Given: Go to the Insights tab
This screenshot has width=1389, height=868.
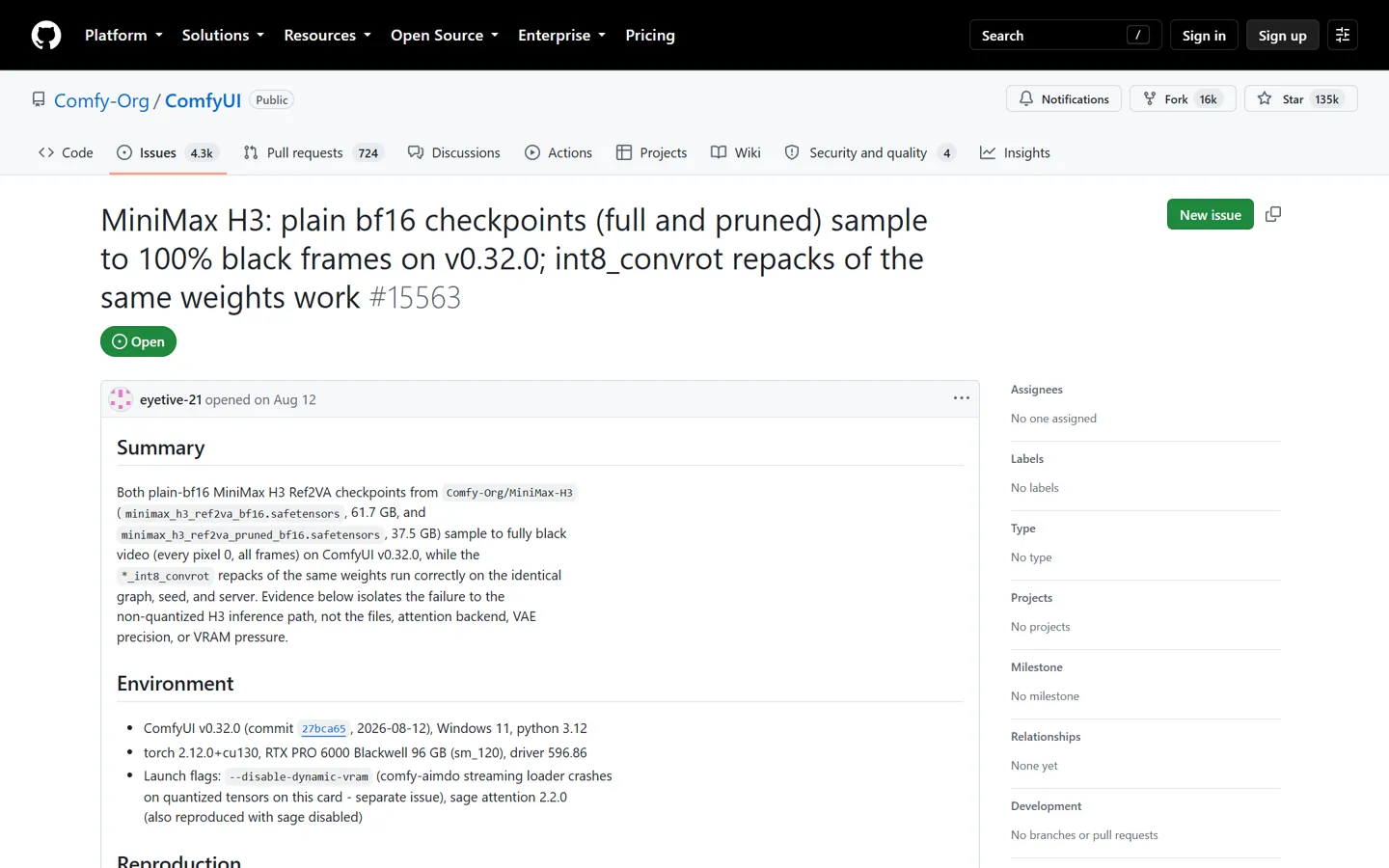Looking at the screenshot, I should pos(1015,152).
